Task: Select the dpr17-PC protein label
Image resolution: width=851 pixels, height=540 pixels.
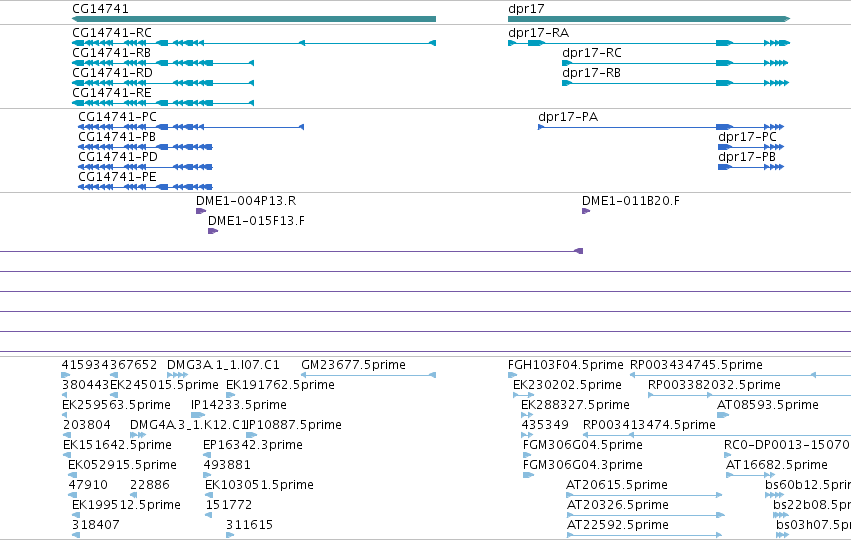Action: pos(747,137)
